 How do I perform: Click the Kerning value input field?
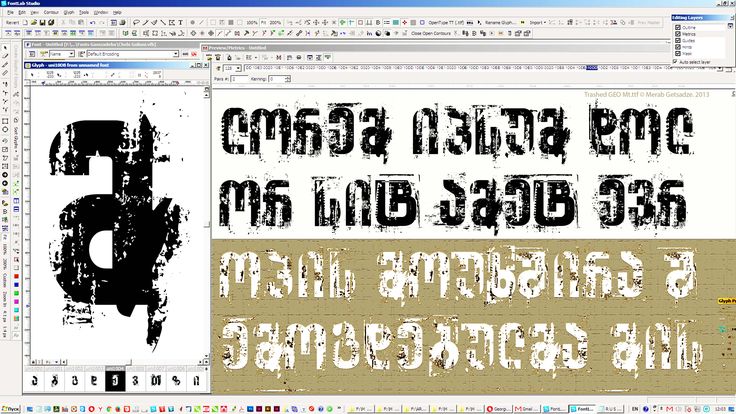tap(277, 79)
